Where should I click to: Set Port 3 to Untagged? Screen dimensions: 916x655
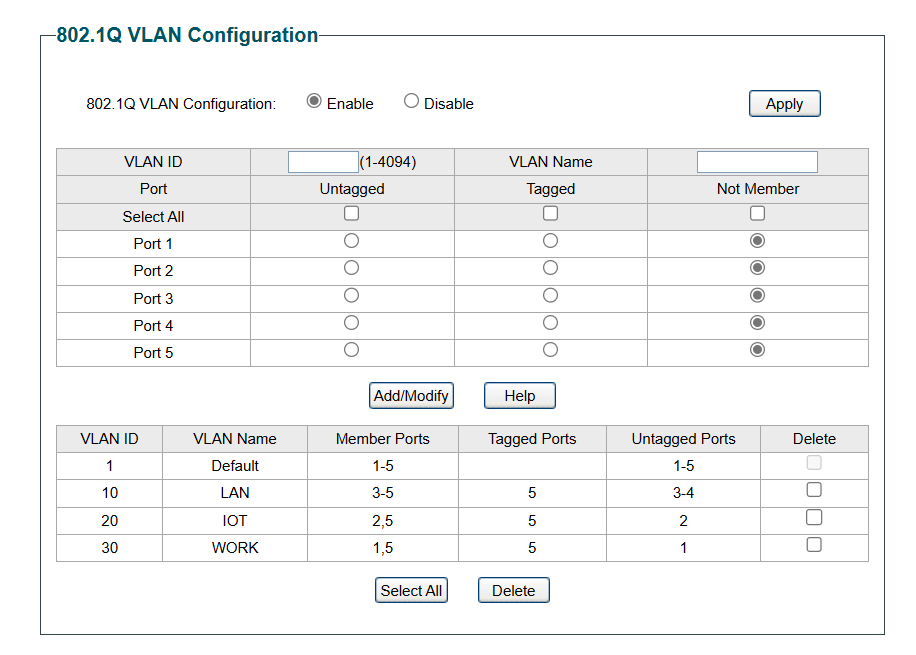tap(351, 295)
